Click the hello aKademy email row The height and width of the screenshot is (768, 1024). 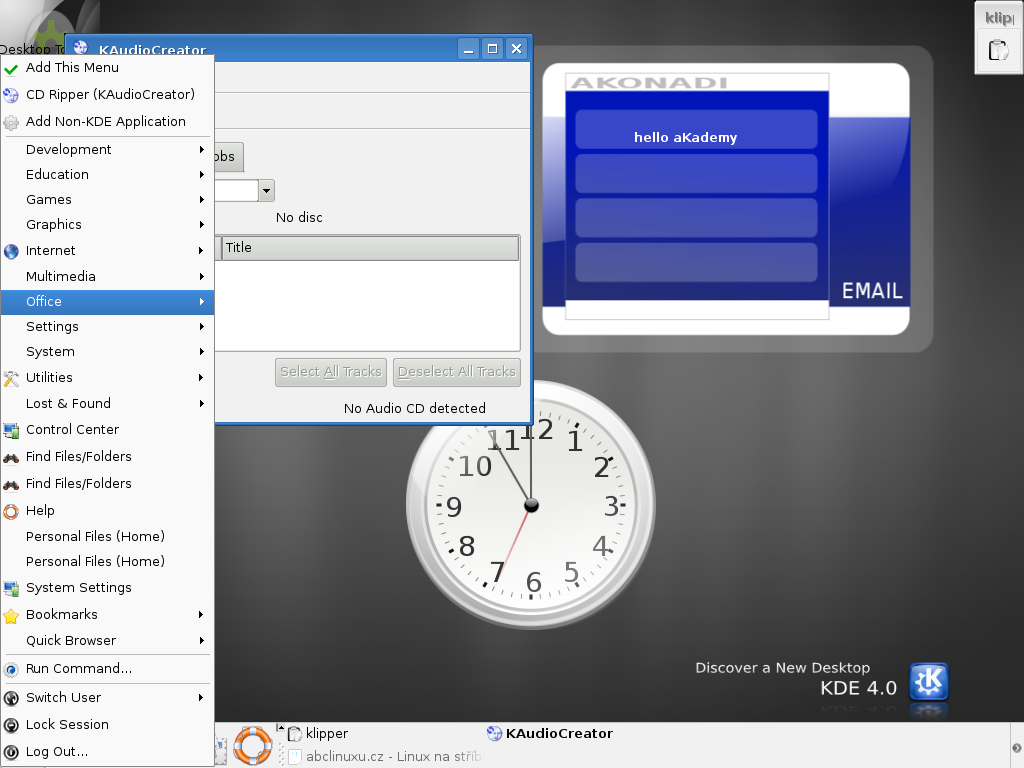coord(696,129)
